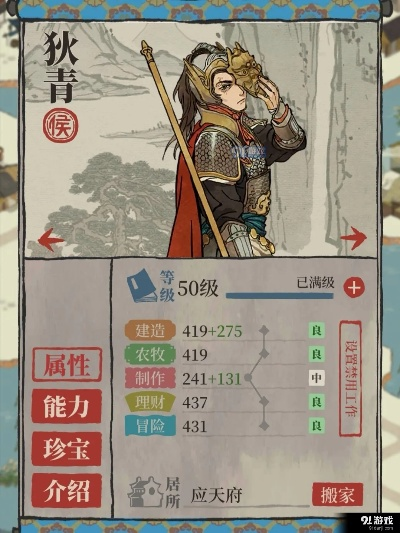Click the 建造 orange attribute label
Viewport: 400px width, 533px height.
tap(150, 330)
